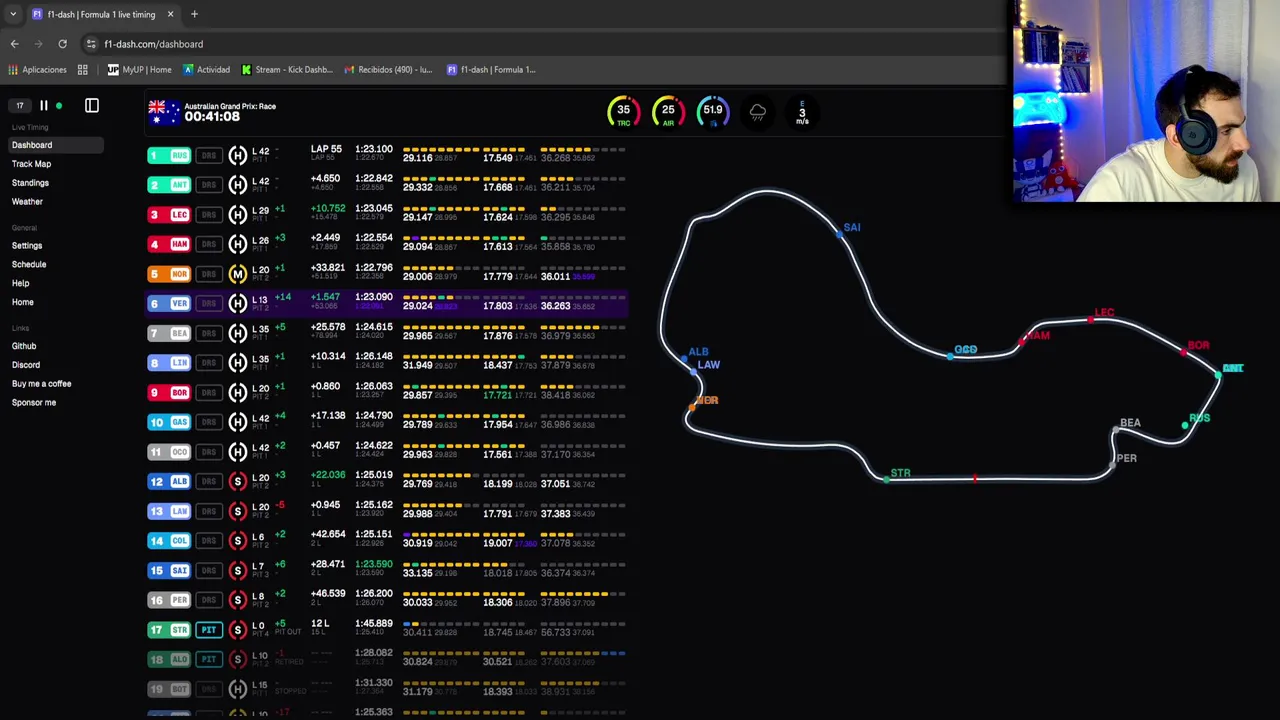Select the BEA driver tag in position 7
Viewport: 1280px width, 720px height.
pyautogui.click(x=169, y=333)
